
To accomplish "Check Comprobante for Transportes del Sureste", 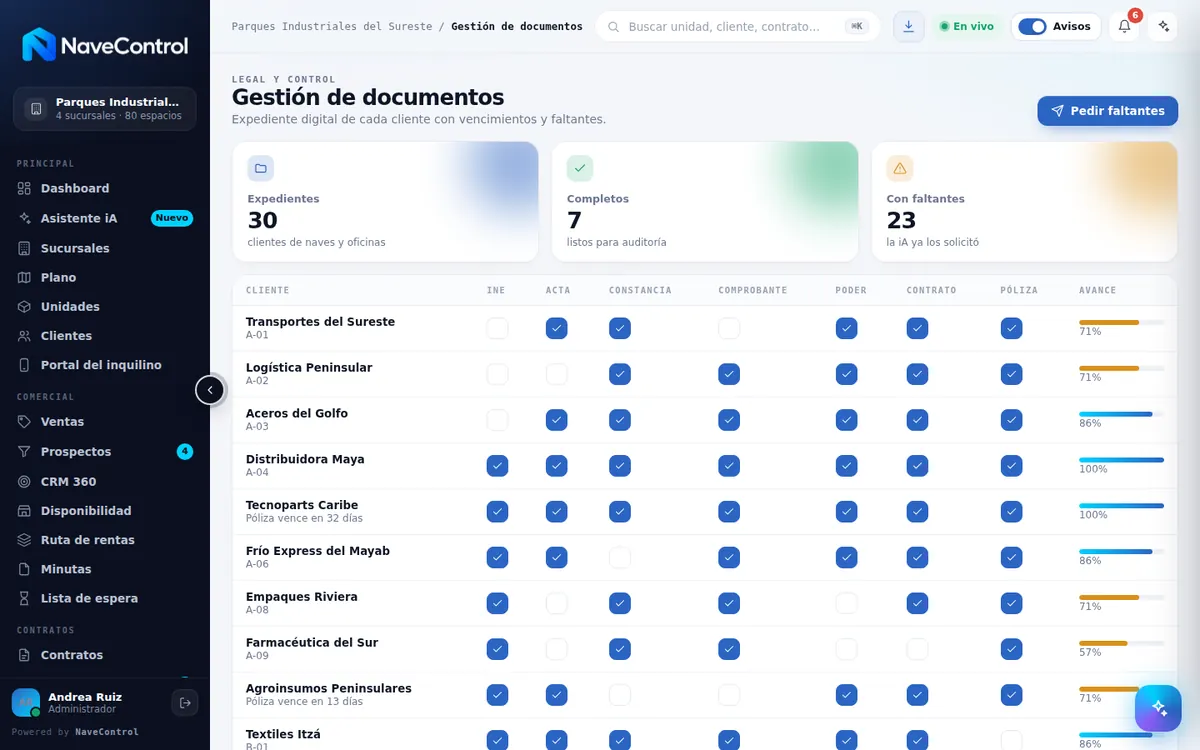I will (x=729, y=328).
